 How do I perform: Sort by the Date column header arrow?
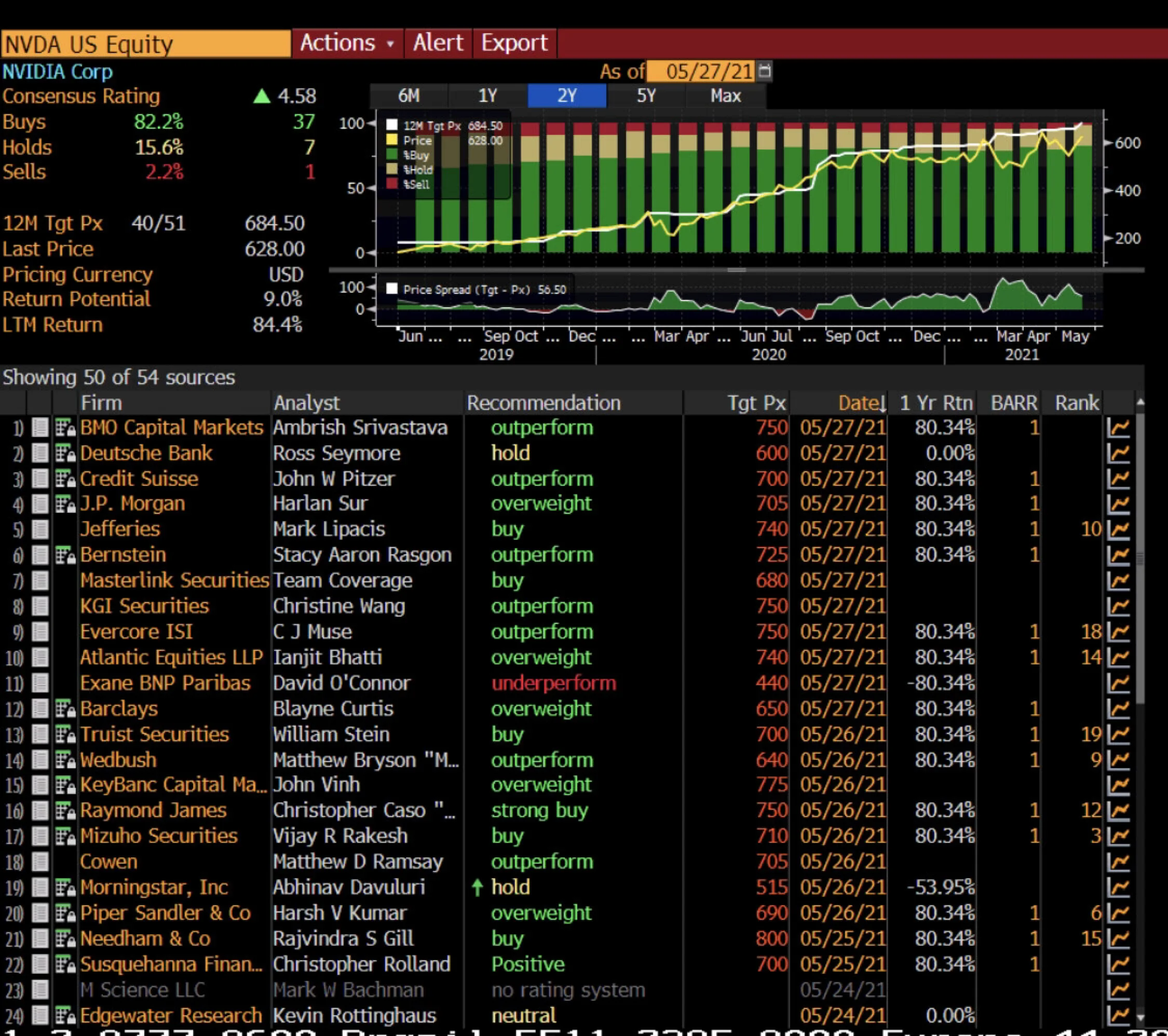click(883, 404)
